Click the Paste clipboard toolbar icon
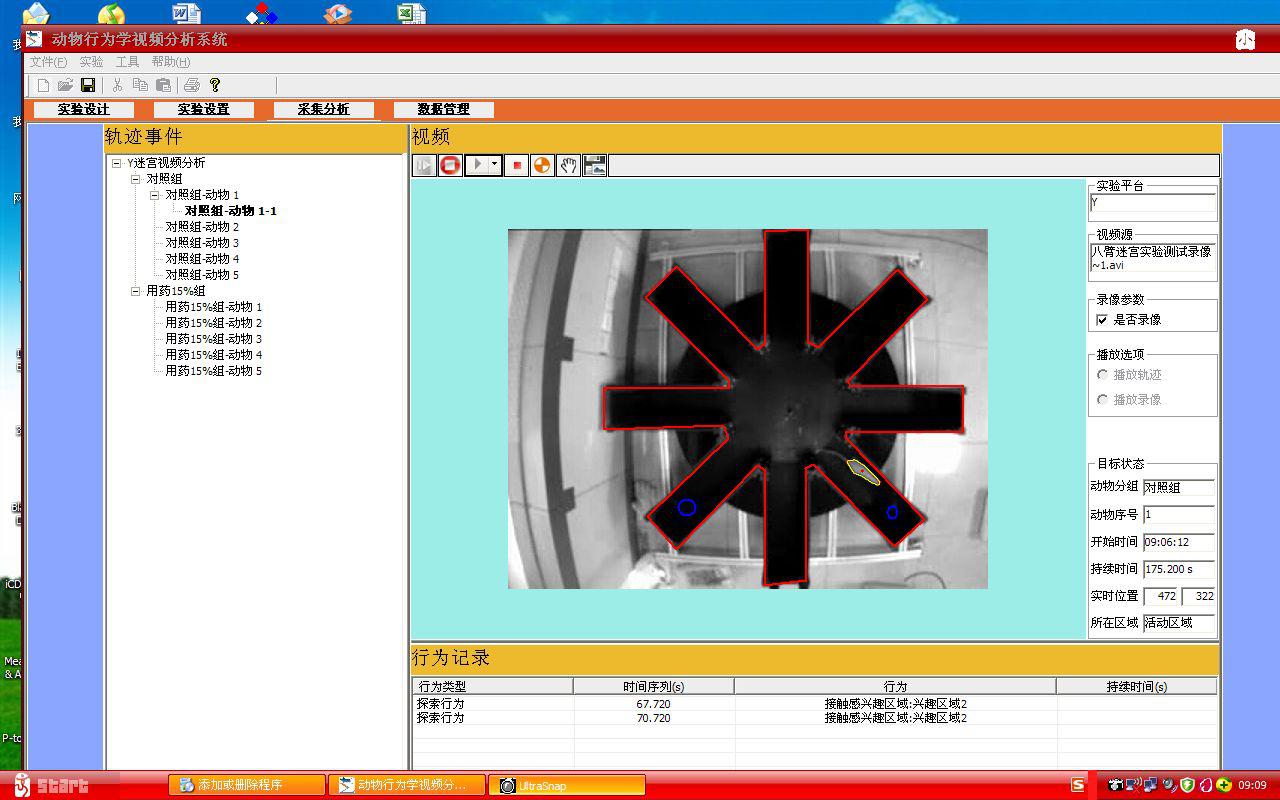The image size is (1280, 800). click(163, 86)
